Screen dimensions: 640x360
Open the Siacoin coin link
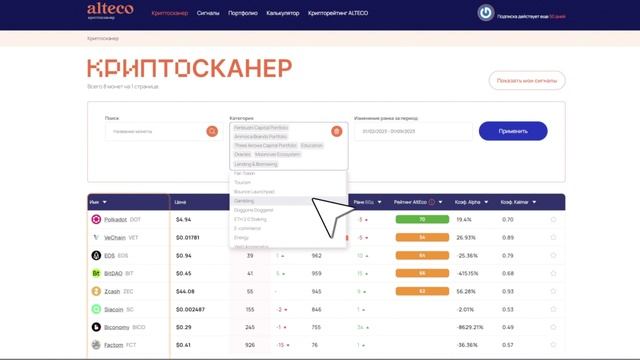click(113, 309)
